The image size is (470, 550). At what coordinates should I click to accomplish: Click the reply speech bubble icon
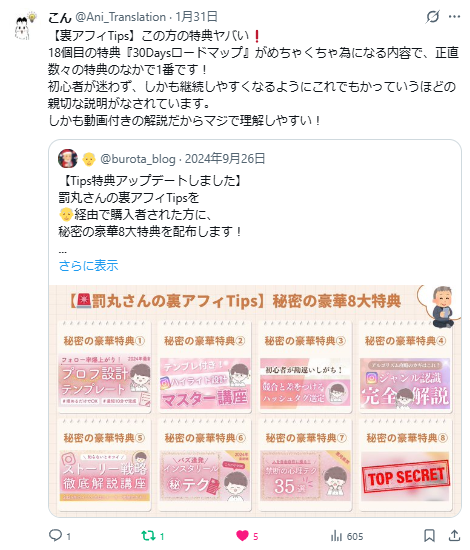(x=55, y=536)
